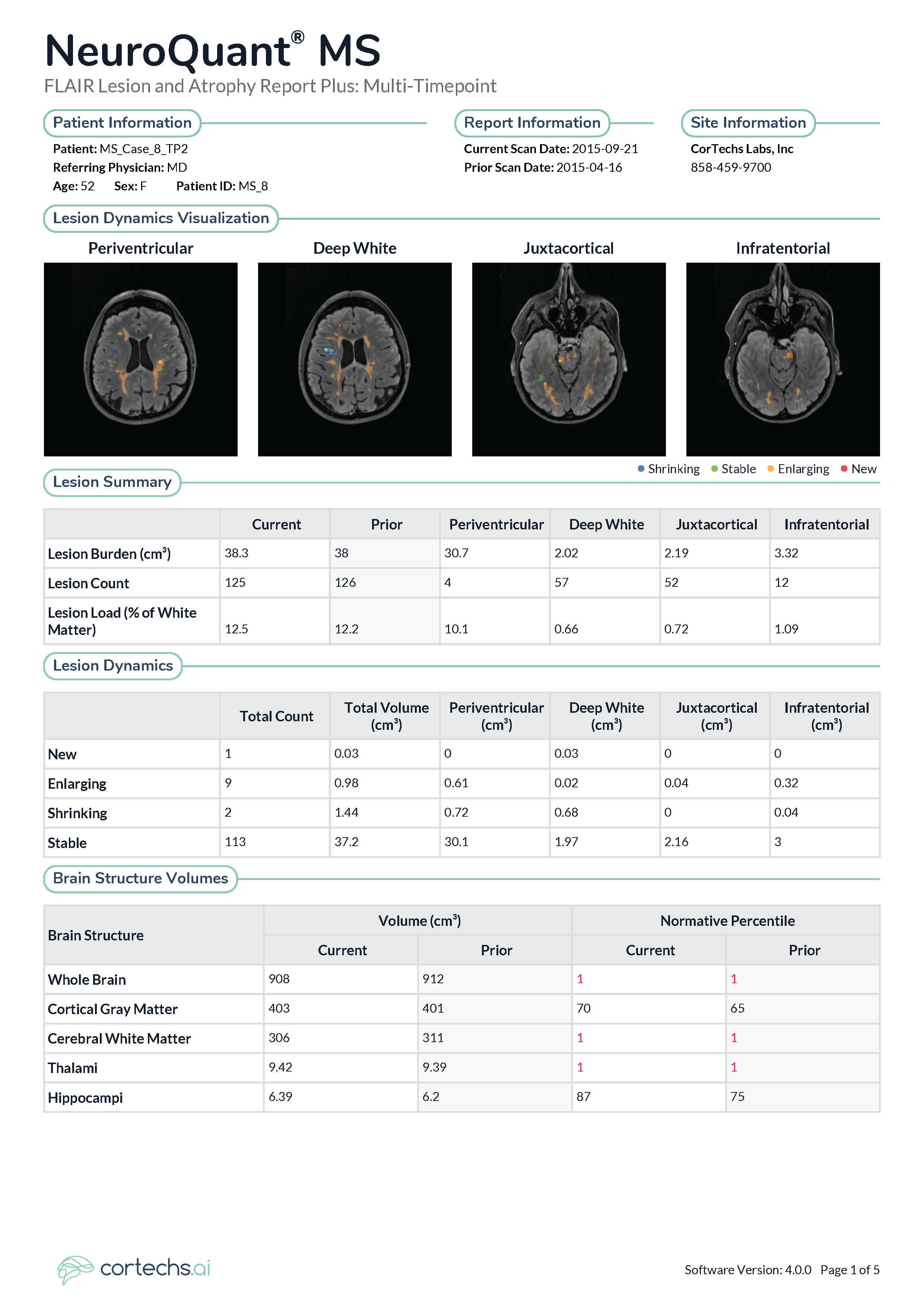Click FLAIR Lesion and Atrophy Report subtitle

point(270,86)
